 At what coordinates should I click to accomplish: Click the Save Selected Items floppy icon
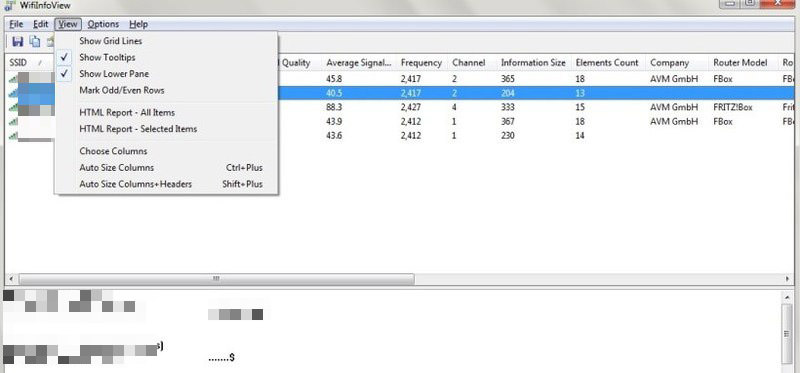(17, 42)
